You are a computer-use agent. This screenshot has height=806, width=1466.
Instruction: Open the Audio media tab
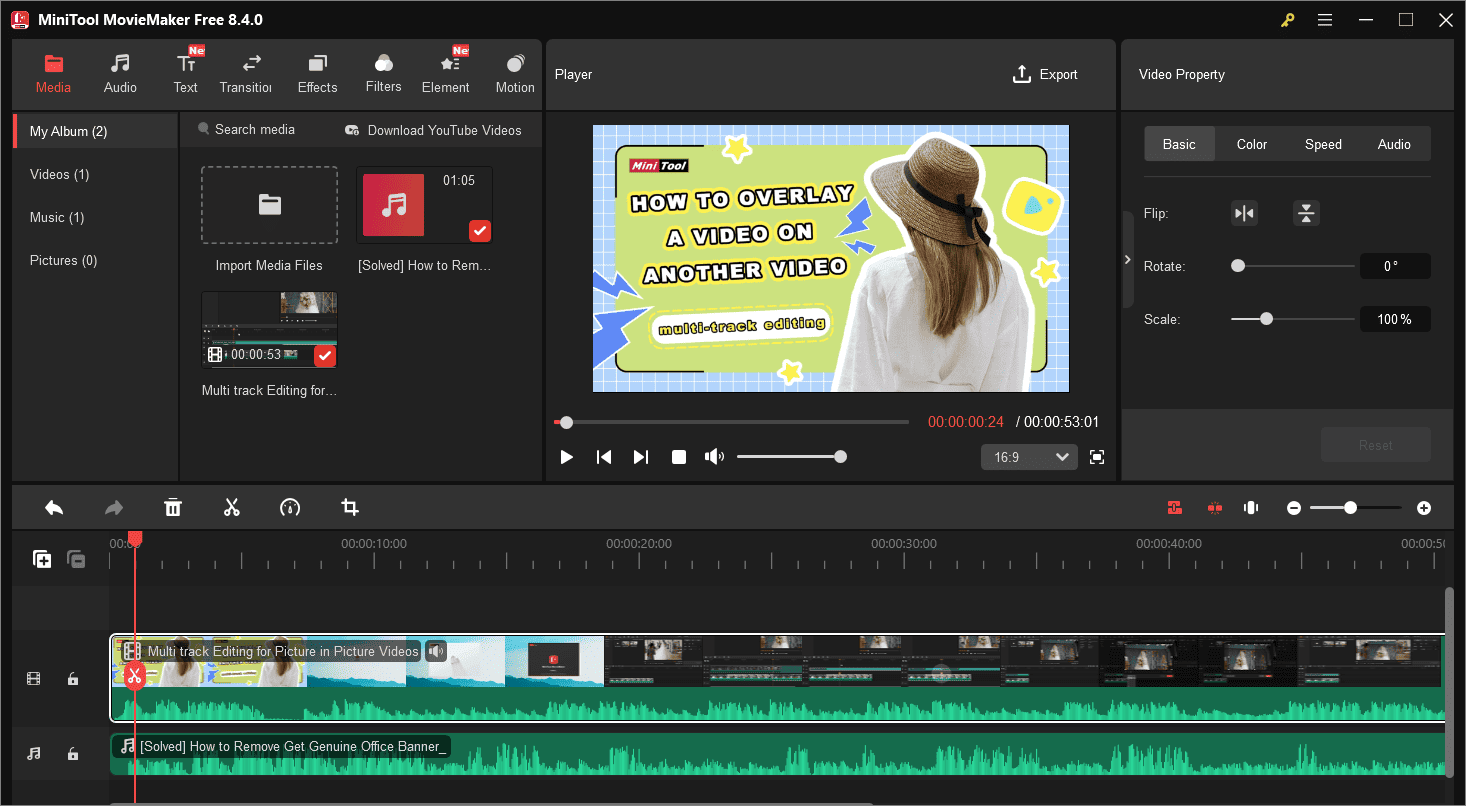[120, 72]
